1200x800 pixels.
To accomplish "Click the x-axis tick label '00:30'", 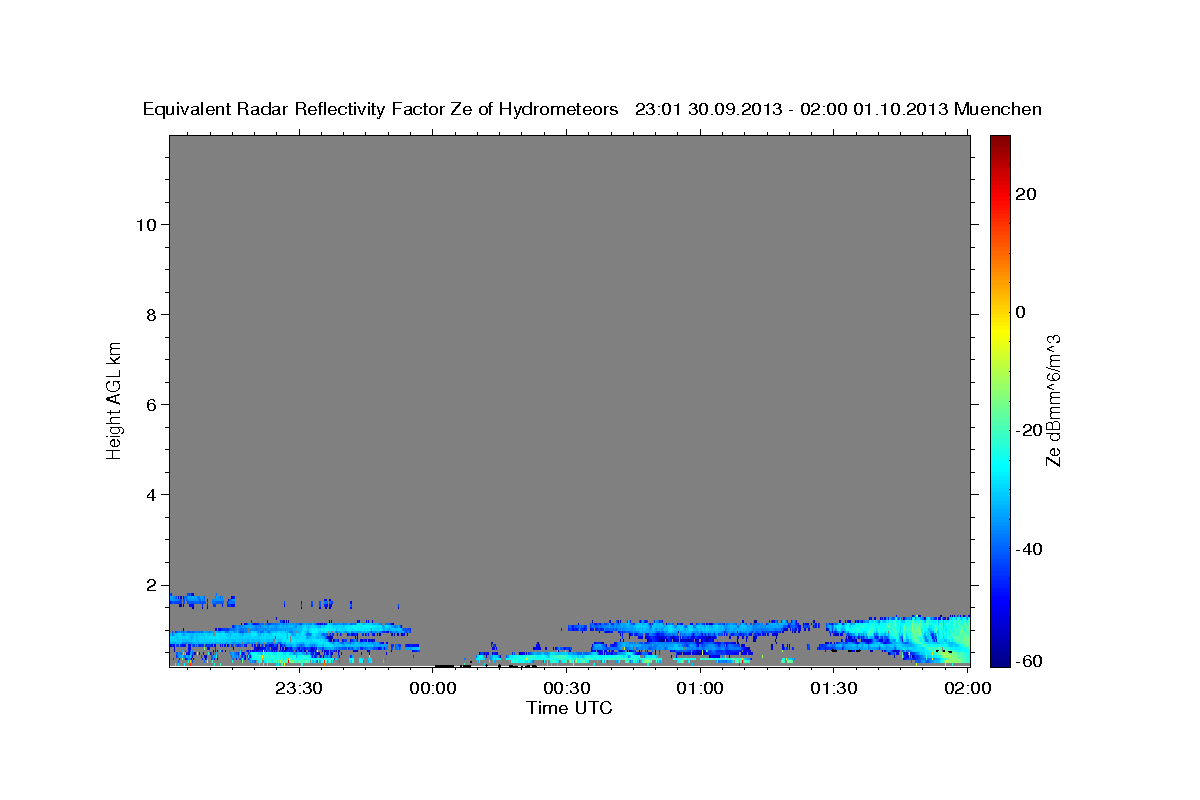I will [566, 688].
